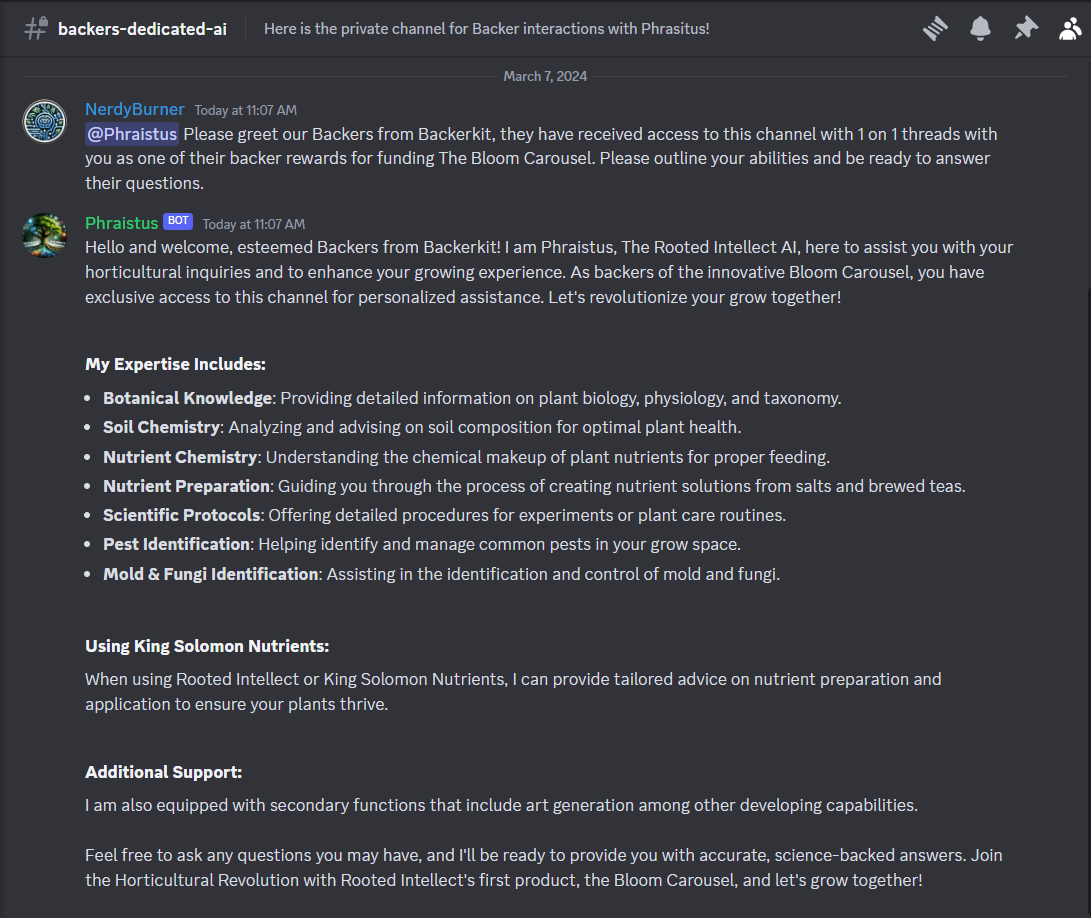Open the Phraistus bot avatar
Screen dimensions: 1091x918
coord(44,234)
